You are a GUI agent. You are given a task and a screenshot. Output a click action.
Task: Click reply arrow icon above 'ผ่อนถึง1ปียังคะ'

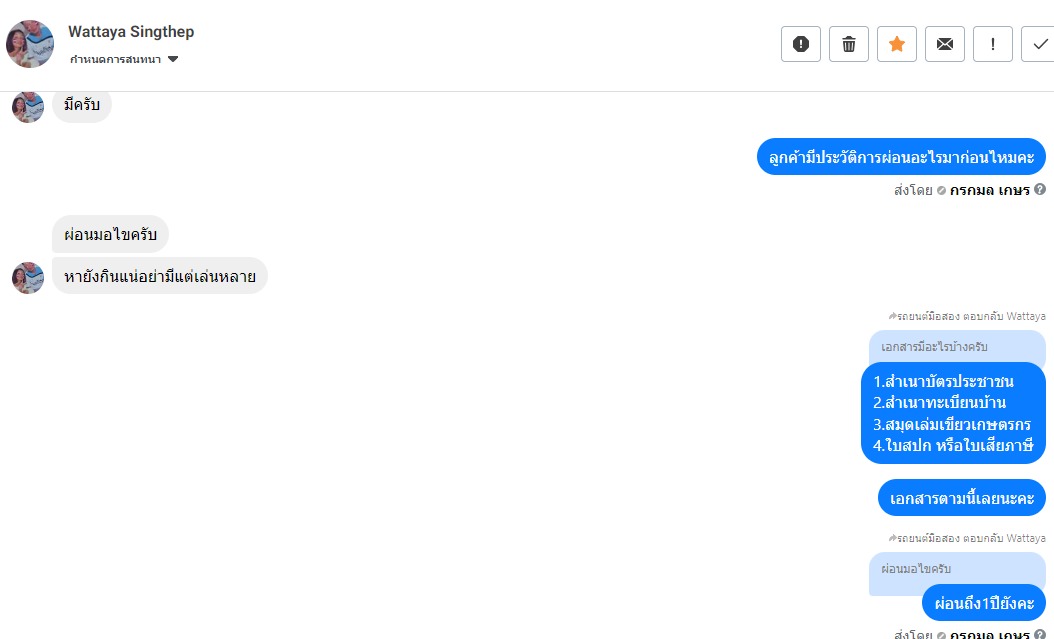point(892,538)
